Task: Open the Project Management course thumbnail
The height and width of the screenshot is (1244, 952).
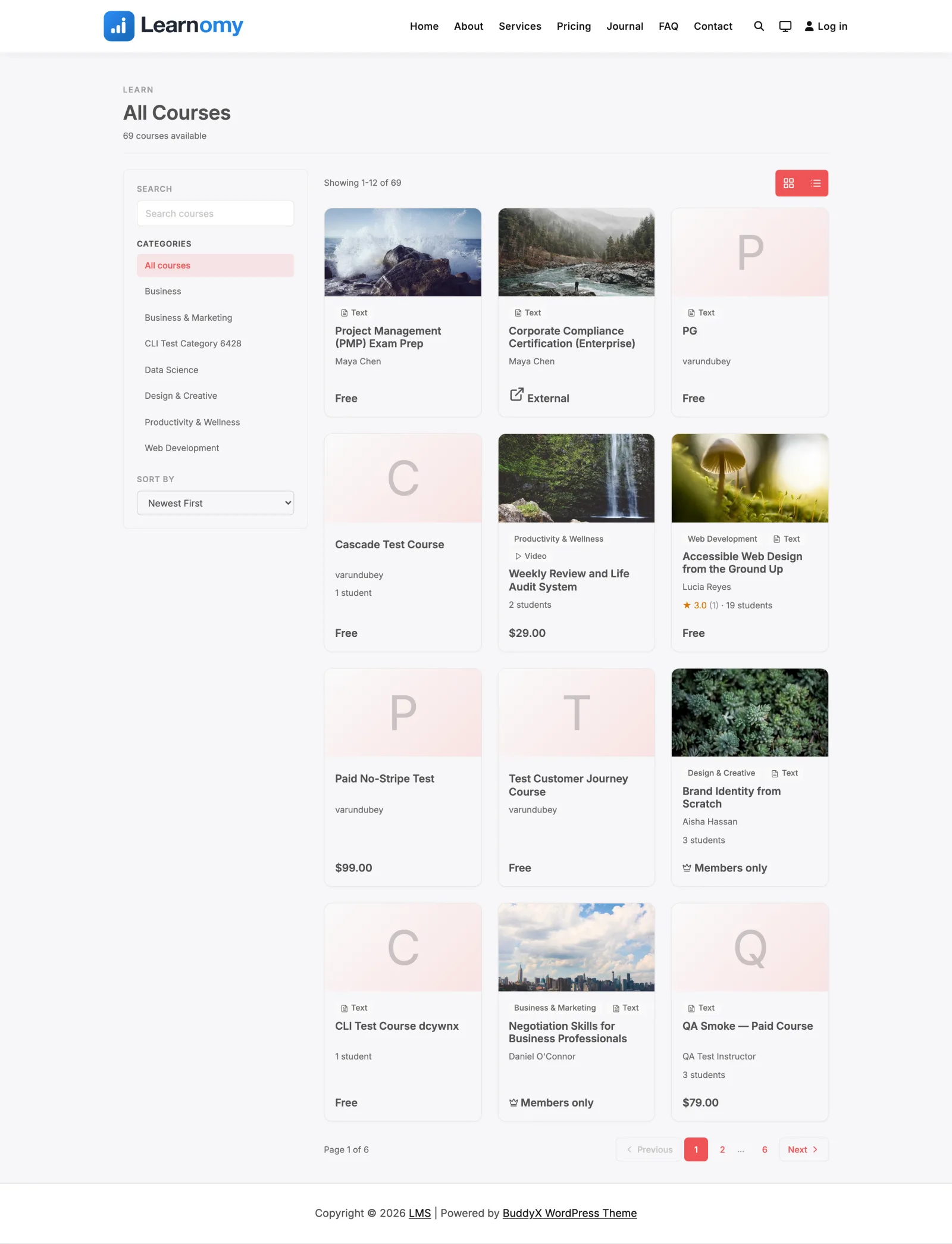Action: 403,252
